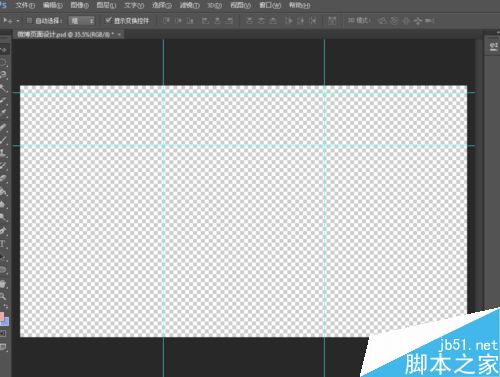Open the 帮助(H) menu
This screenshot has width=500, height=377.
[x=299, y=5]
